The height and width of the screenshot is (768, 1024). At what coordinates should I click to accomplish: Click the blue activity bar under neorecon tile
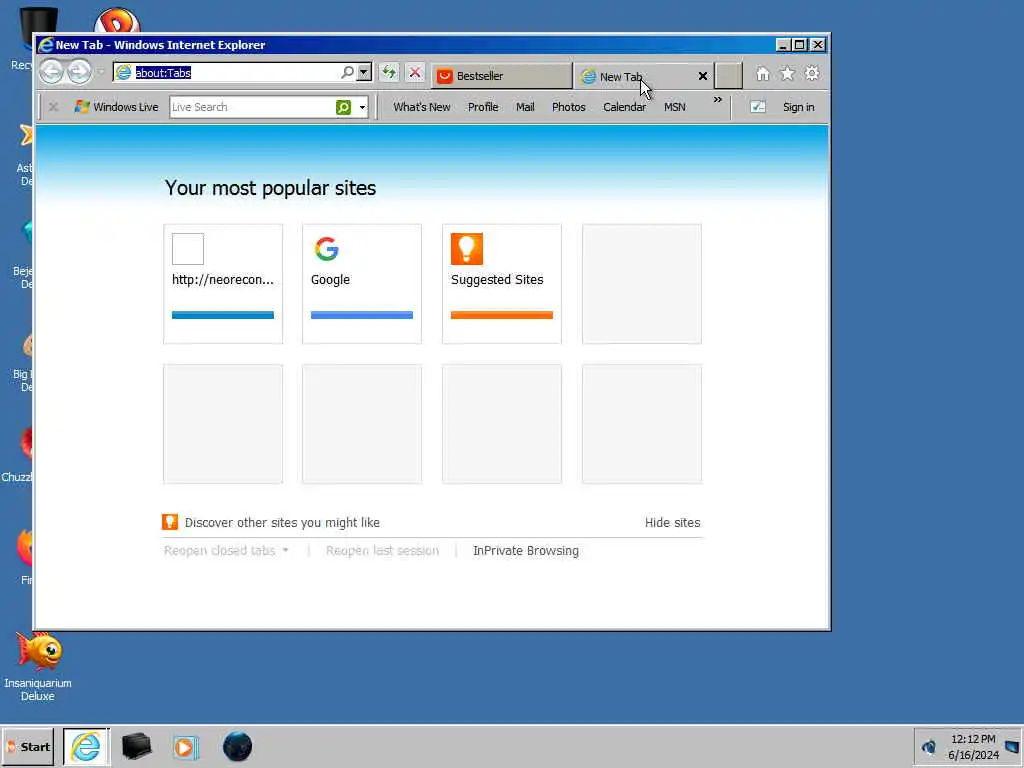pos(223,315)
